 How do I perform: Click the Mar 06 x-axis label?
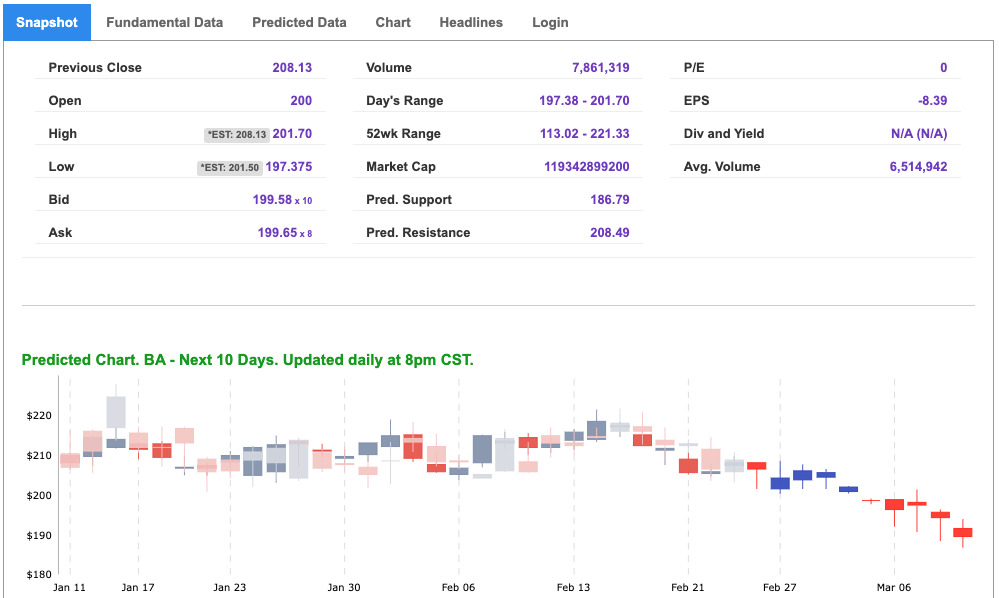(x=894, y=587)
